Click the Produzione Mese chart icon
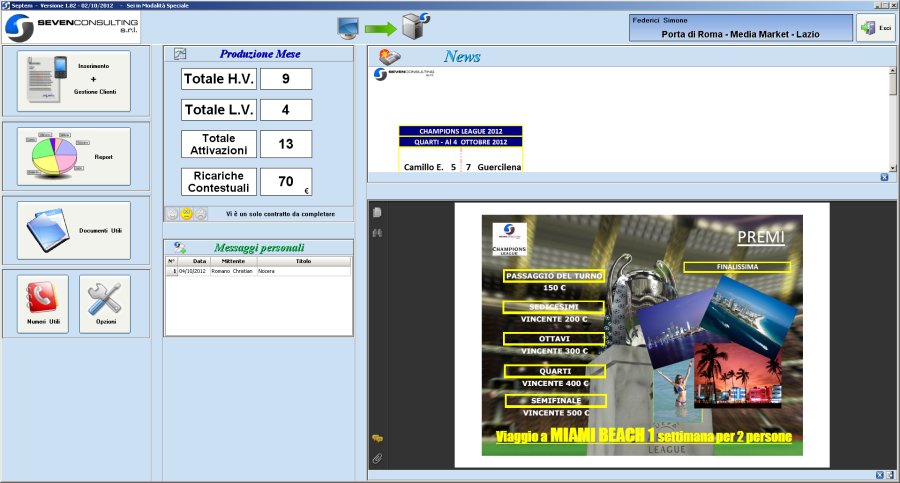Screen dimensions: 900x483 pyautogui.click(x=180, y=54)
